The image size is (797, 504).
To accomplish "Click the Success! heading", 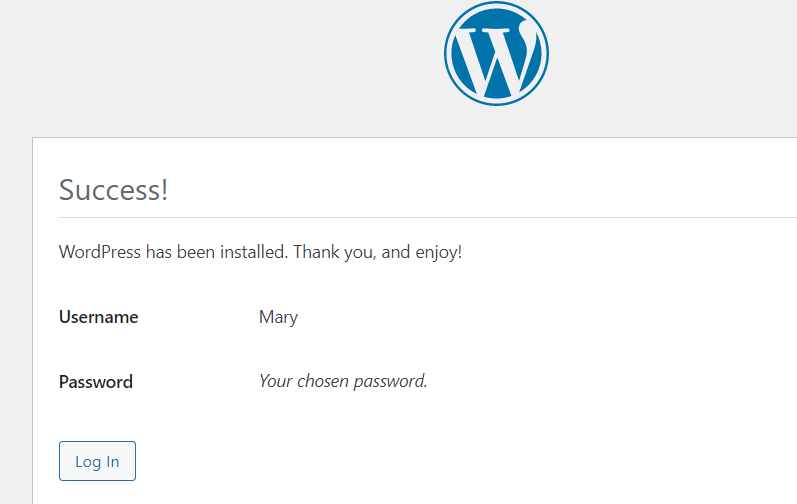I will [113, 190].
